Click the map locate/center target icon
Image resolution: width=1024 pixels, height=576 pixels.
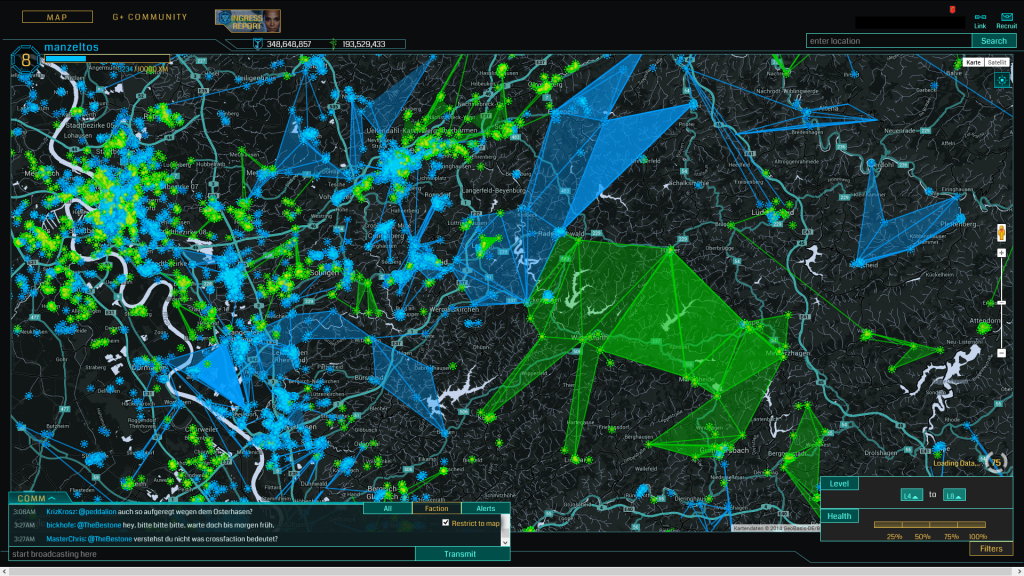[1000, 80]
